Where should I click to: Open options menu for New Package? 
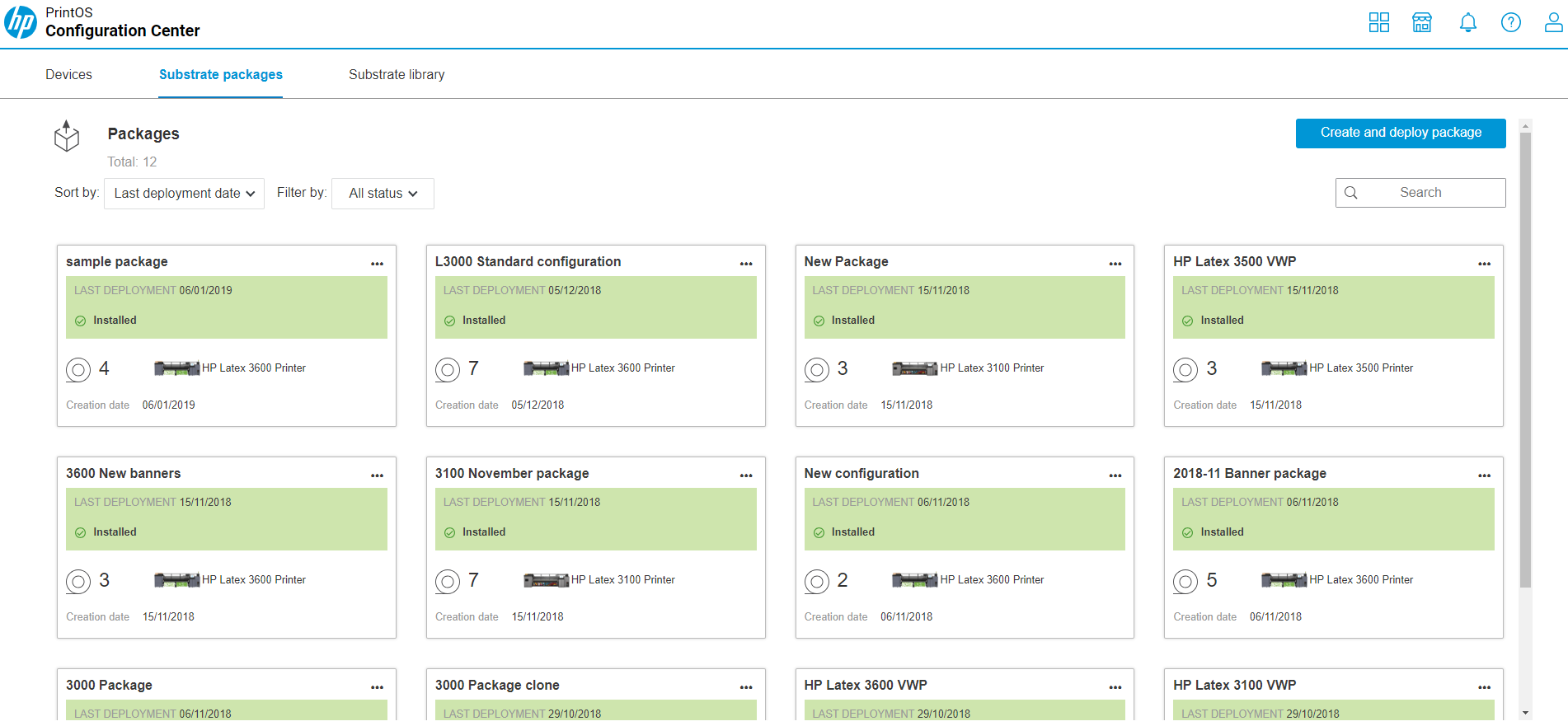1115,264
